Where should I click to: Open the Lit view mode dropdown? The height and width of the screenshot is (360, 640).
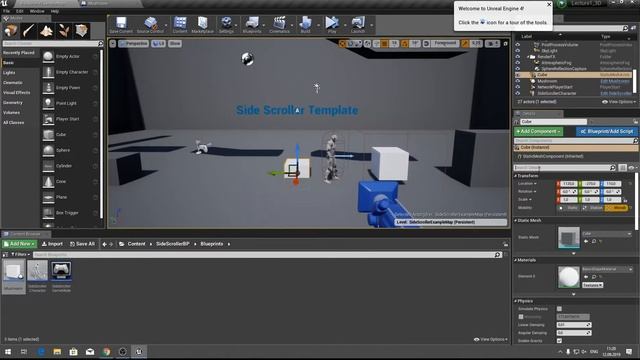click(158, 44)
